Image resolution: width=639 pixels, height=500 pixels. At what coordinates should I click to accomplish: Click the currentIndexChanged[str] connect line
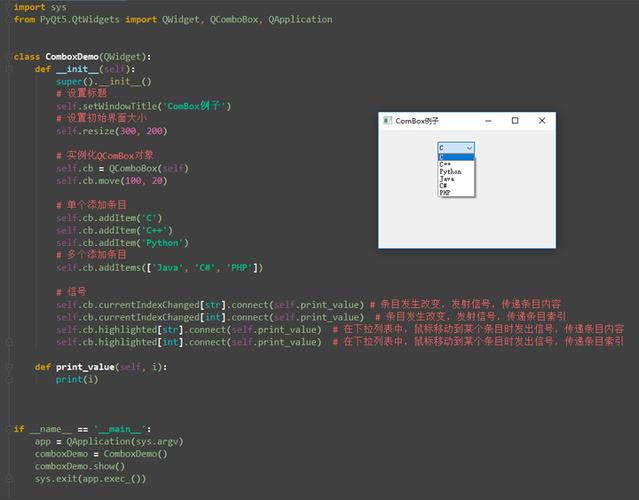[210, 304]
